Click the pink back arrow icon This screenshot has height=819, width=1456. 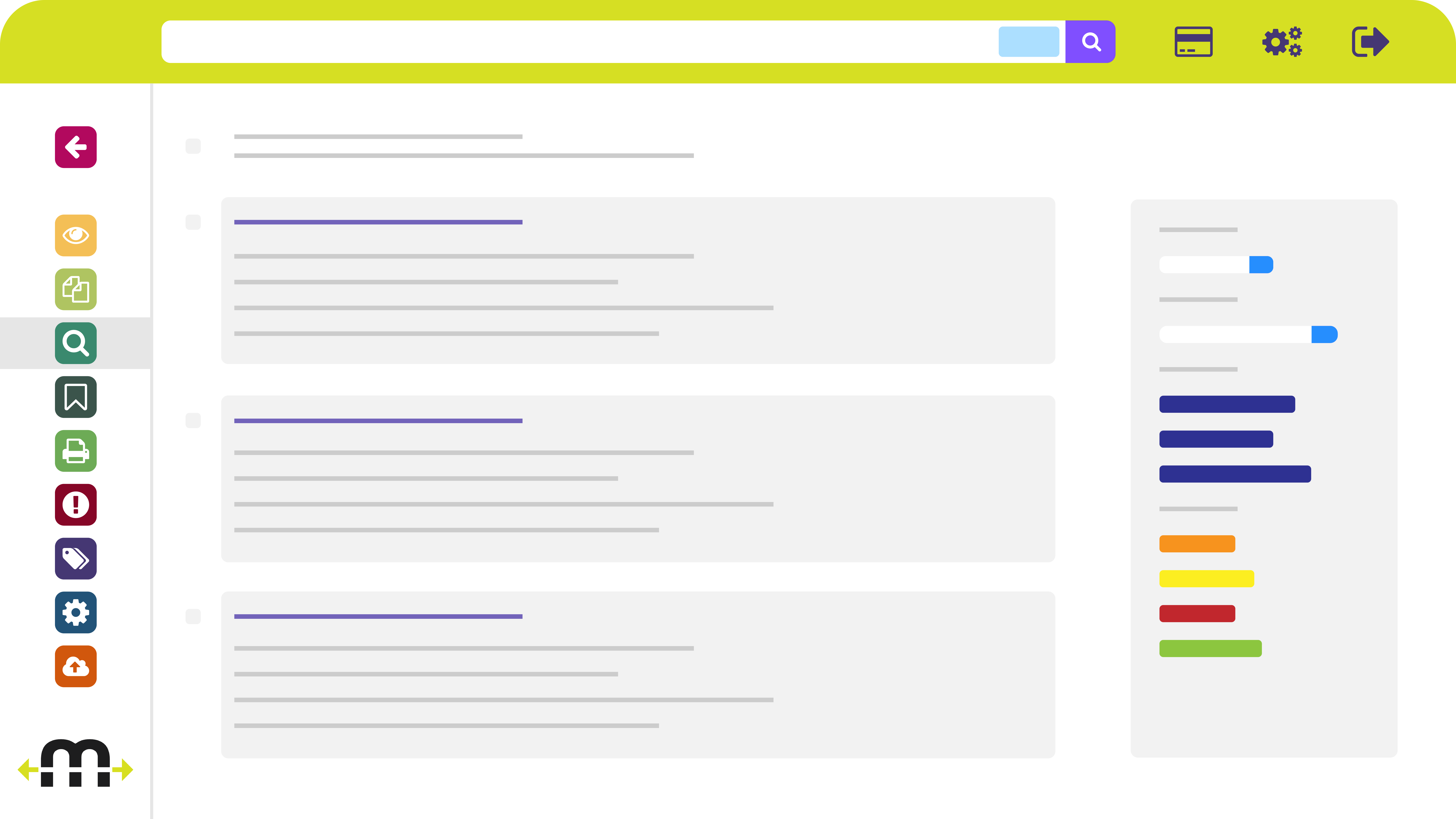click(76, 147)
